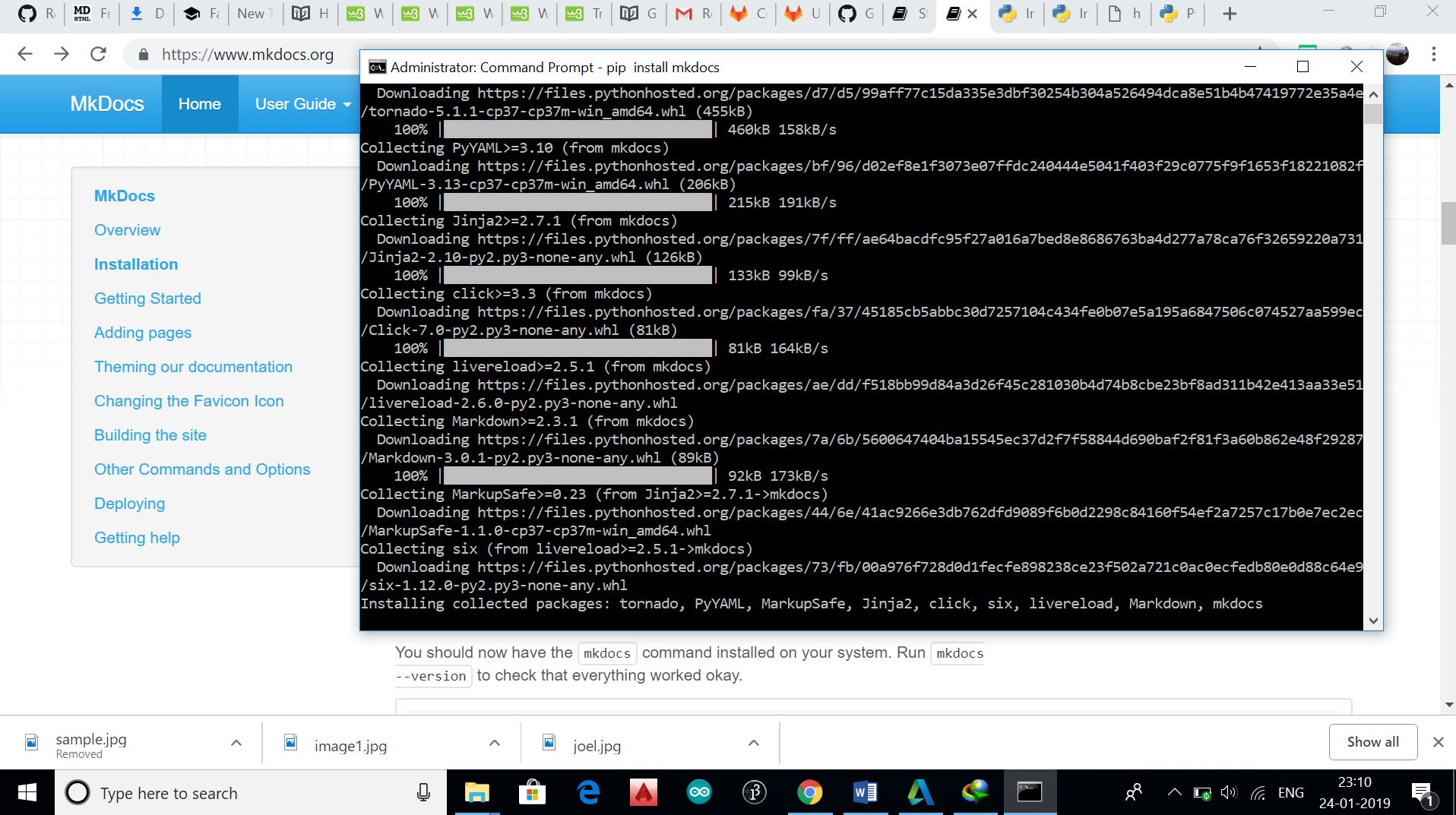The height and width of the screenshot is (815, 1456).
Task: Close the downloads bar
Action: click(1438, 742)
